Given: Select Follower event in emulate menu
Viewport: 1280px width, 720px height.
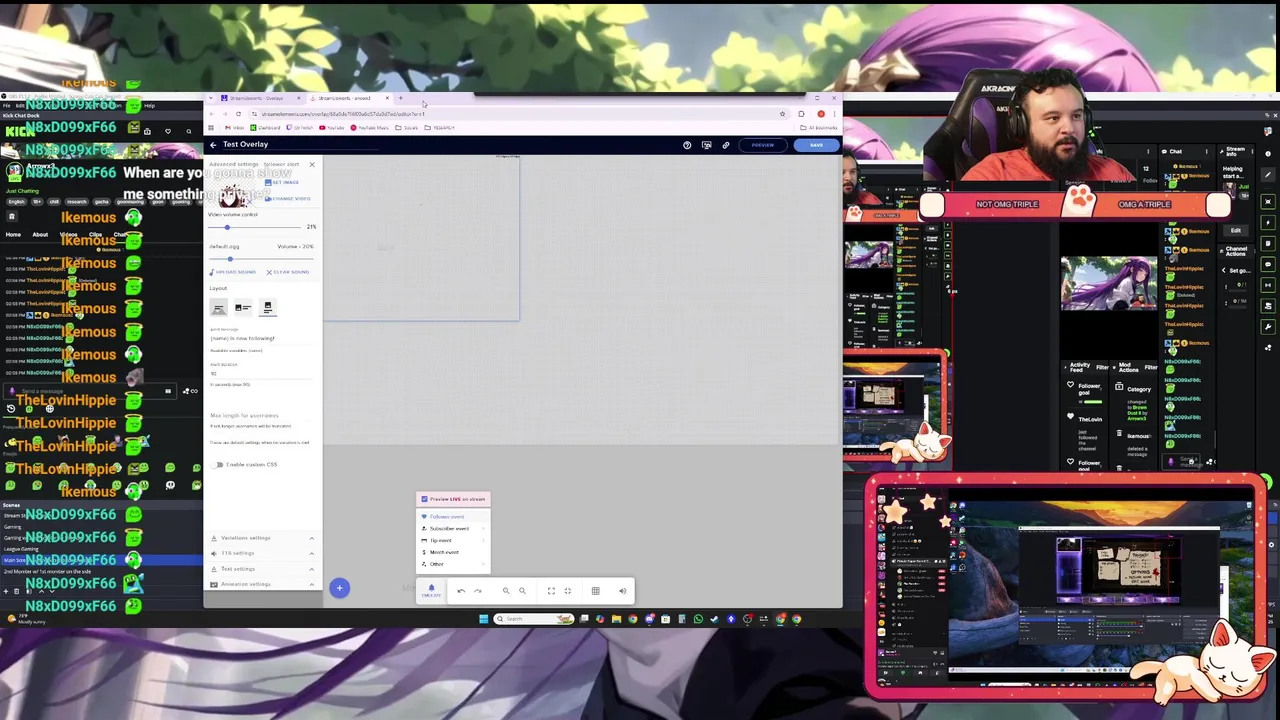Looking at the screenshot, I should (453, 517).
